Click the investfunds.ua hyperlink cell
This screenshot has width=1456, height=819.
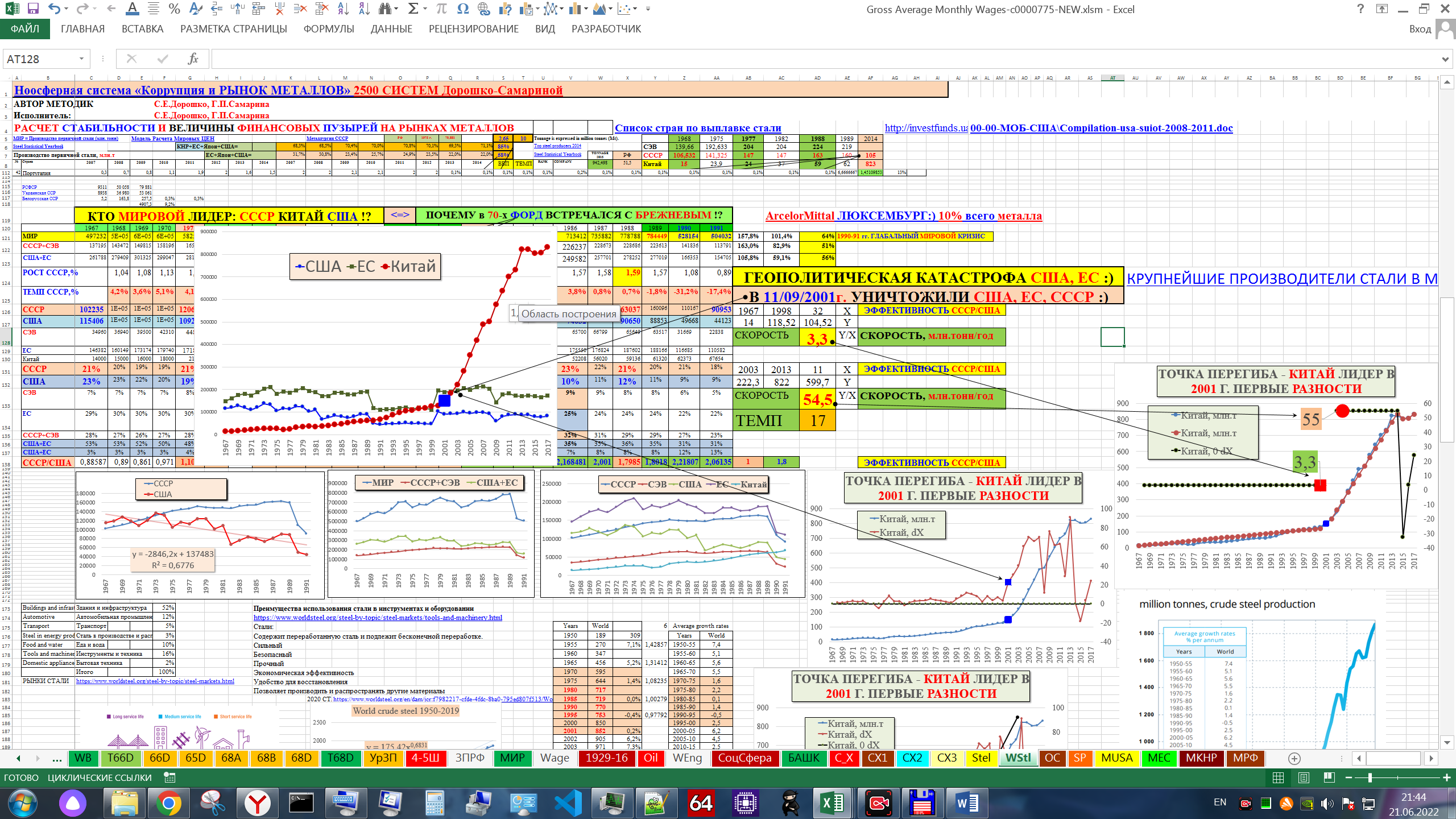tap(925, 128)
